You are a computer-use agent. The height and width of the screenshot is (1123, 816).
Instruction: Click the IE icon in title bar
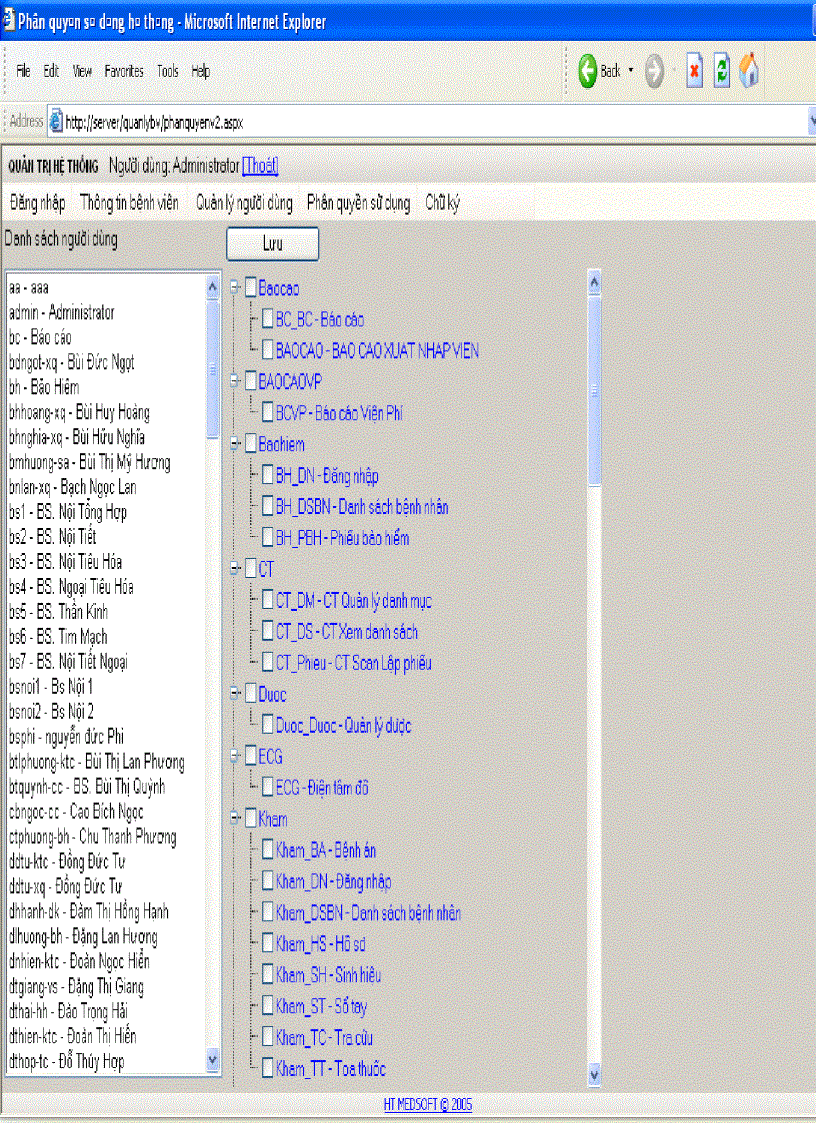(9, 21)
